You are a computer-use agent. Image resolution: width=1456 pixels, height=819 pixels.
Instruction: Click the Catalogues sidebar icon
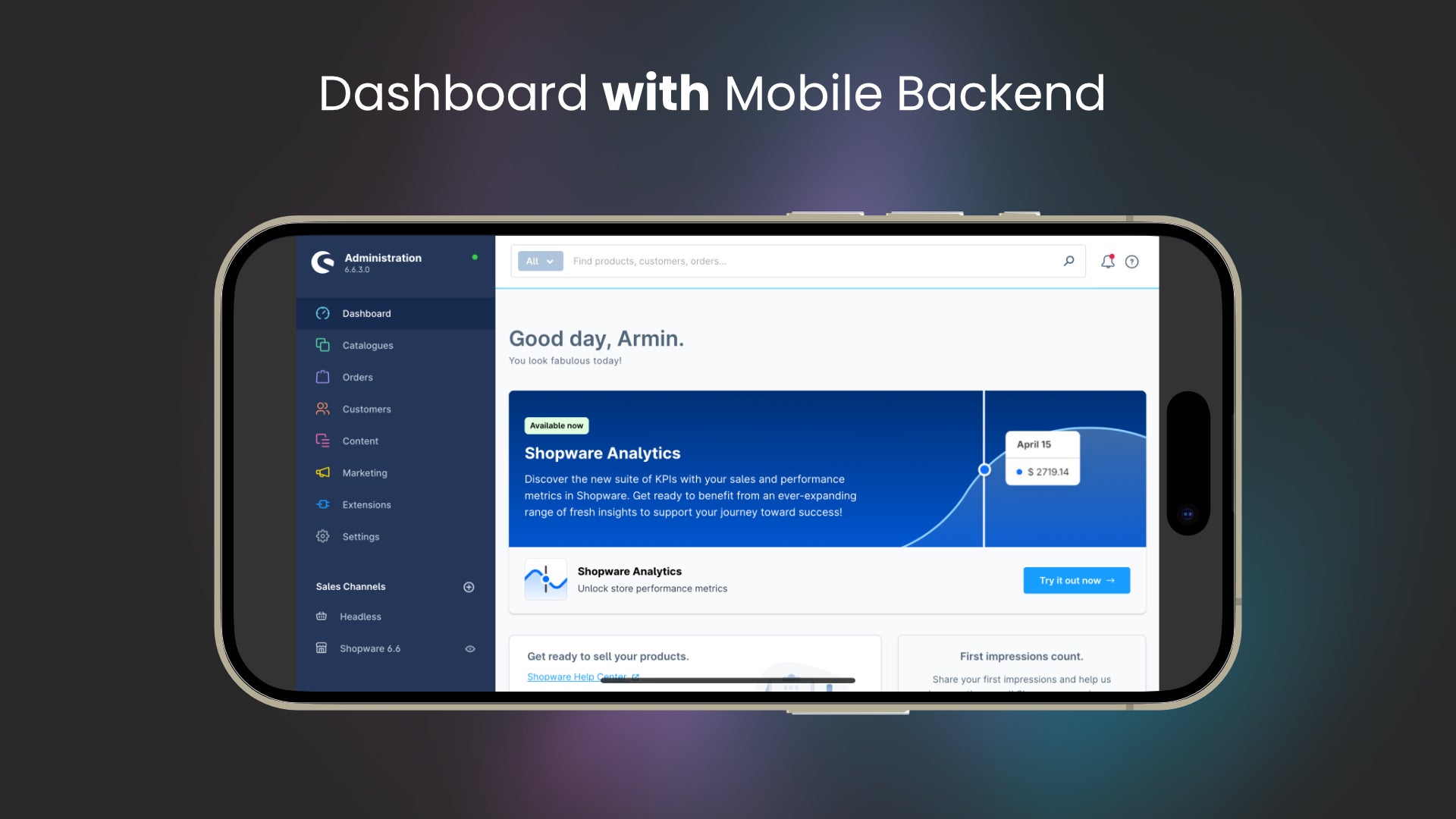pos(323,345)
